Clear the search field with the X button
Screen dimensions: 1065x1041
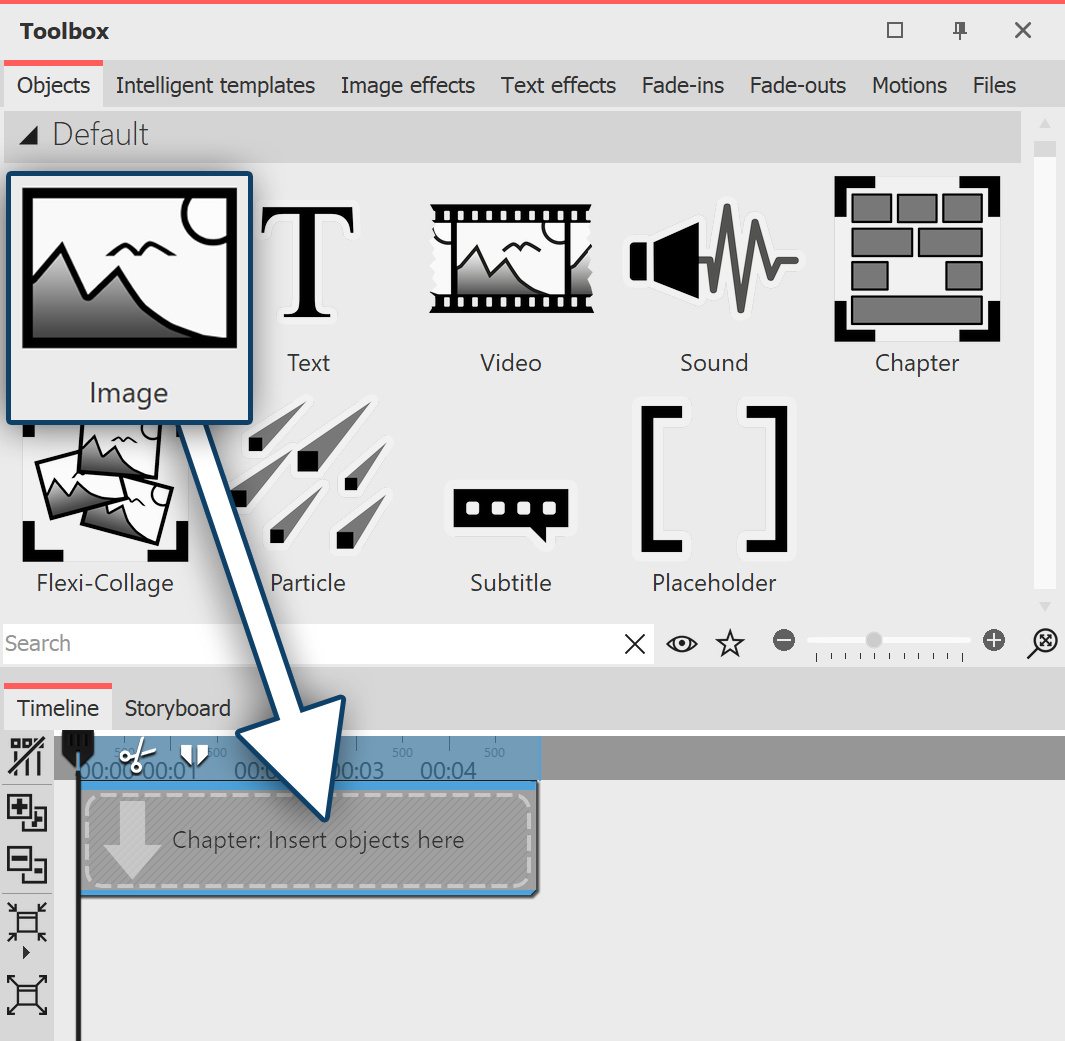tap(635, 644)
